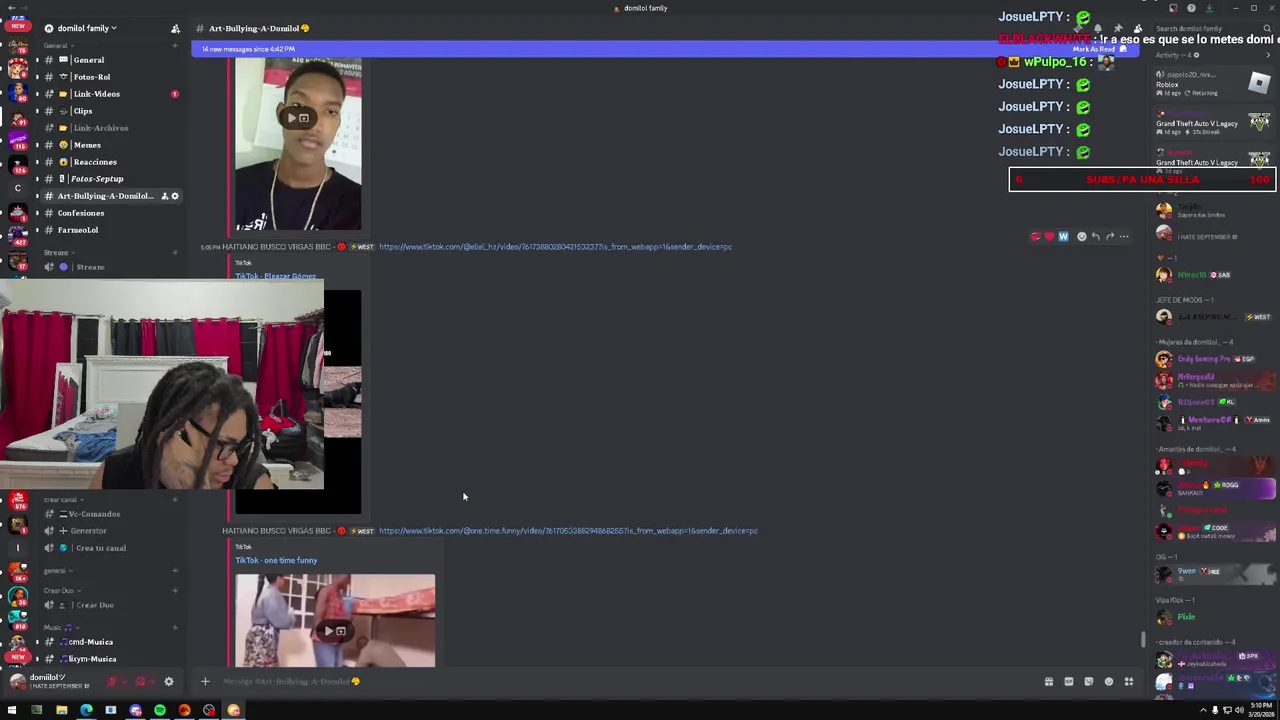Add the W reaction from hover bar
Viewport: 1280px width, 720px height.
1063,237
